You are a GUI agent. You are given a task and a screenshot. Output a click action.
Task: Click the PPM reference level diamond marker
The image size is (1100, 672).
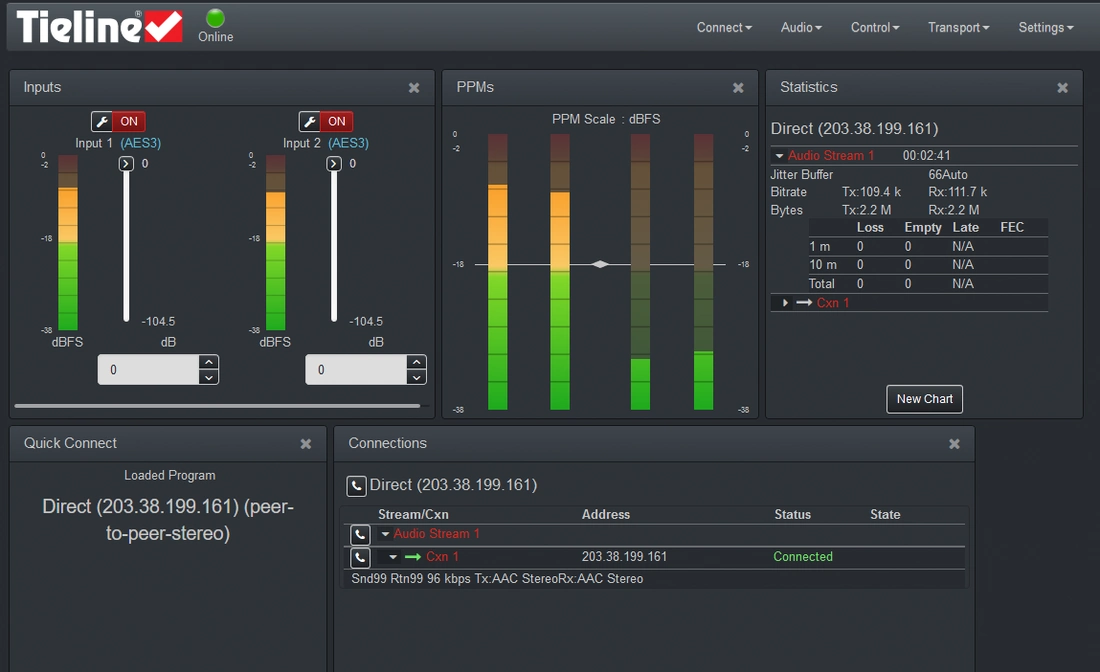pos(600,264)
